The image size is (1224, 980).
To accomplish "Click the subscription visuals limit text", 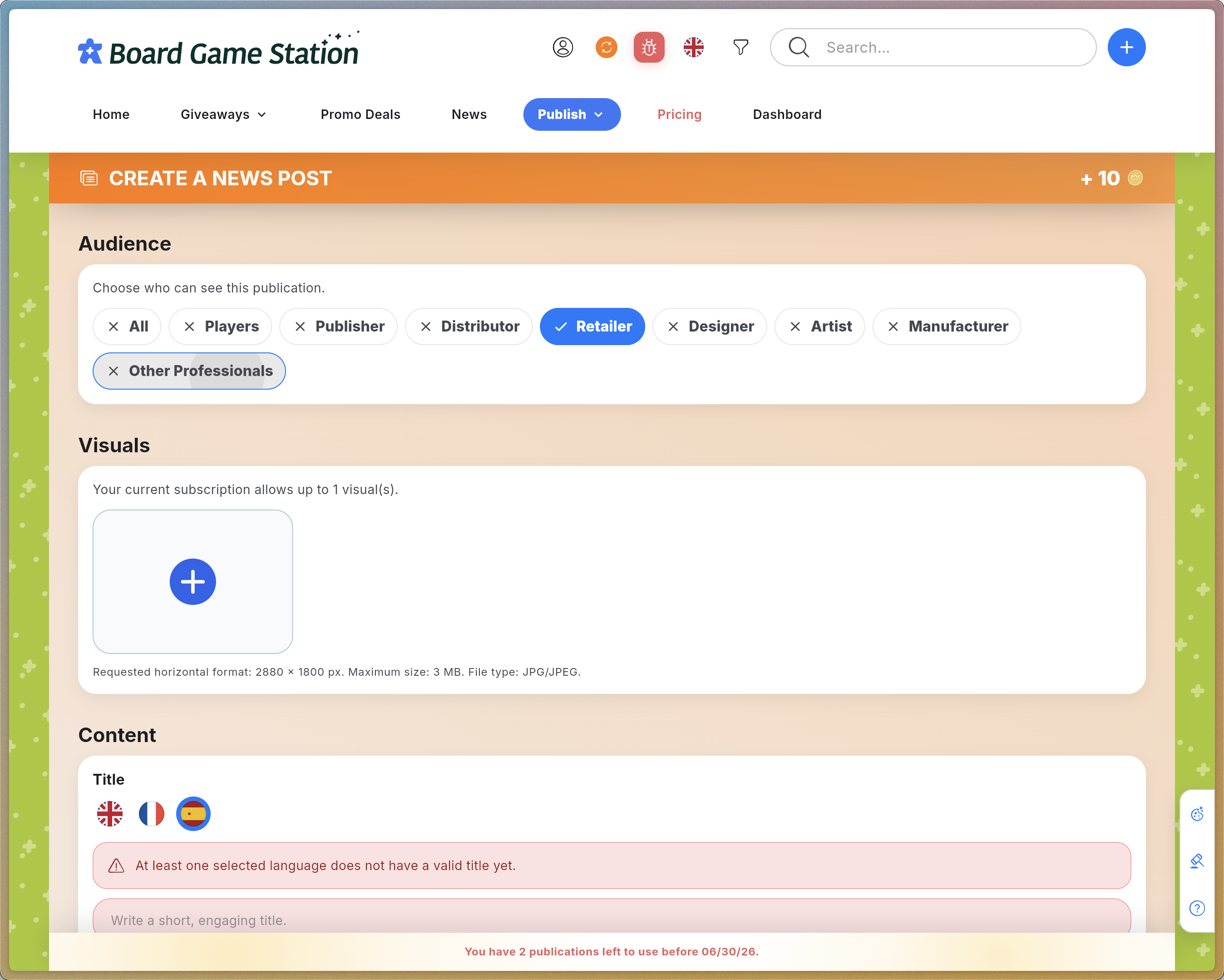I will [x=246, y=490].
